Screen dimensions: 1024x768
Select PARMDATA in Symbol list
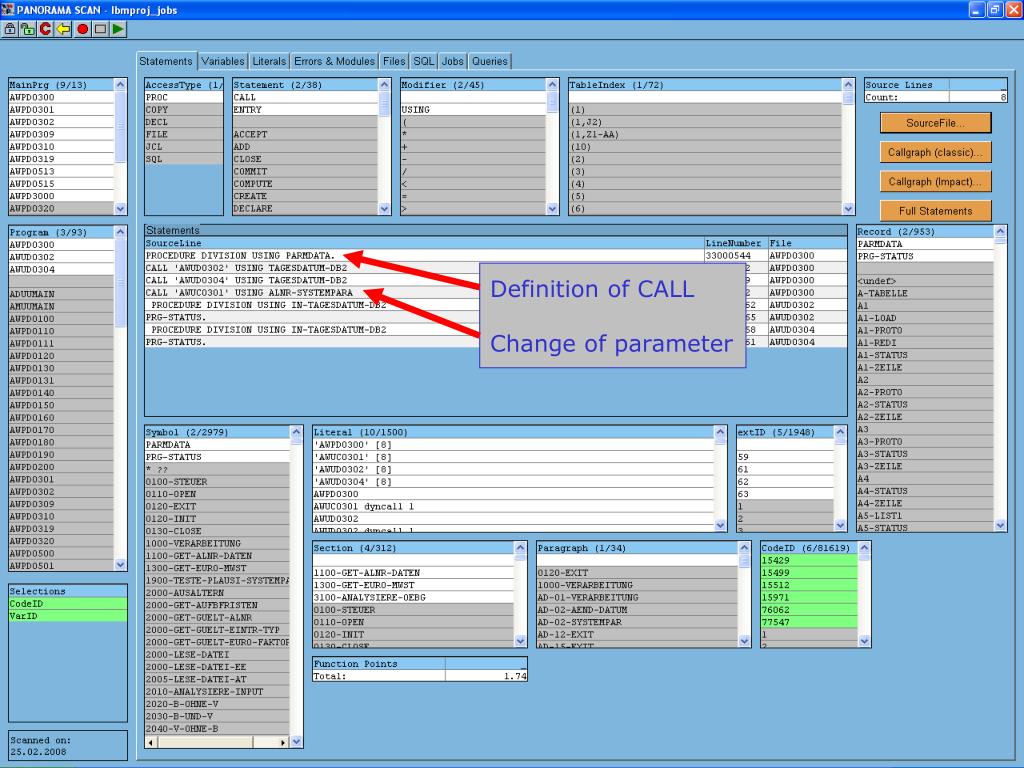pos(217,445)
